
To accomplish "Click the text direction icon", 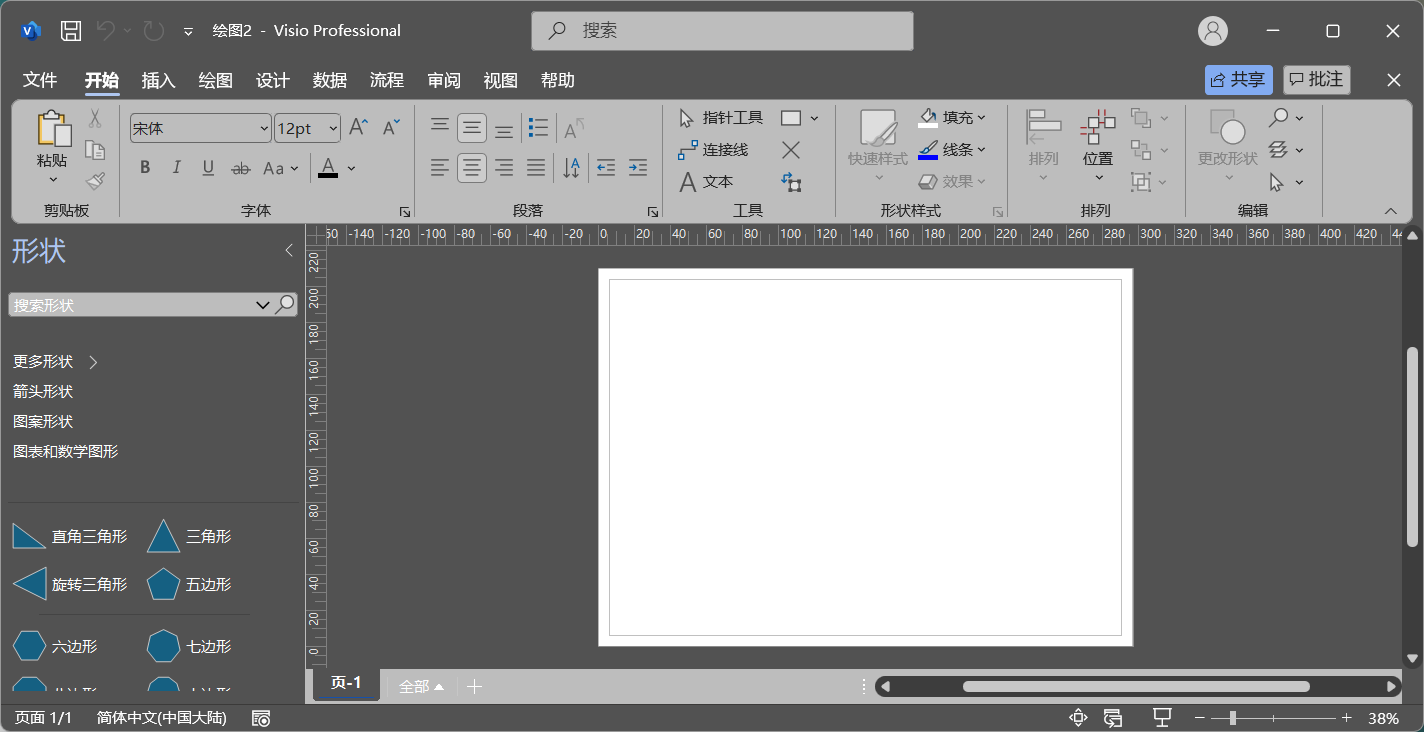I will (x=571, y=168).
